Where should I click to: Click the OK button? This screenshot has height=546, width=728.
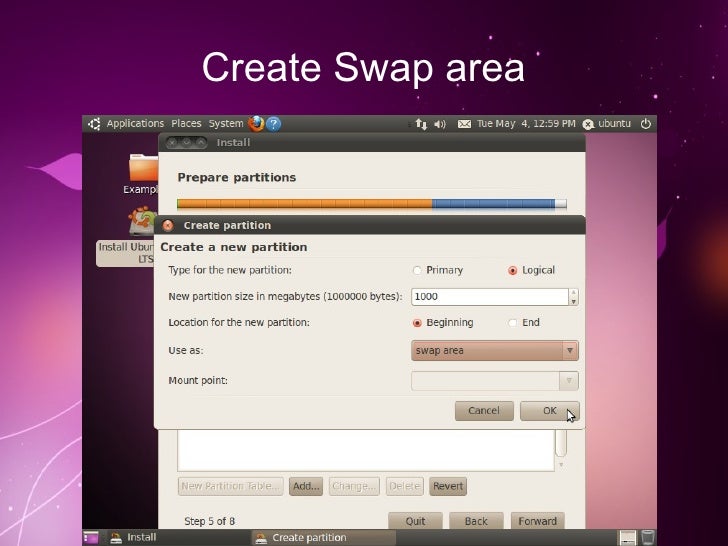point(549,411)
